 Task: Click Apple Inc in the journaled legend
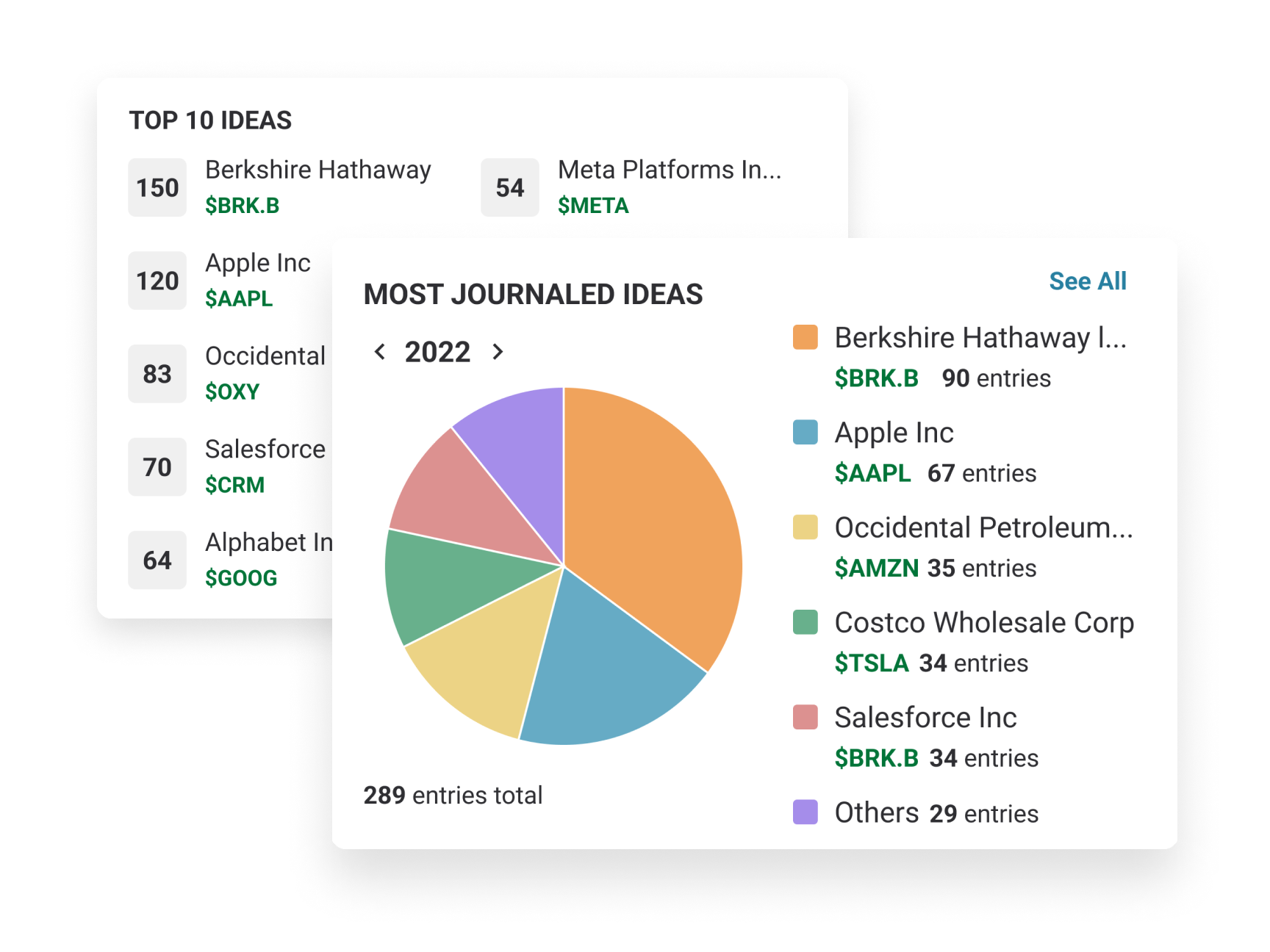(894, 433)
